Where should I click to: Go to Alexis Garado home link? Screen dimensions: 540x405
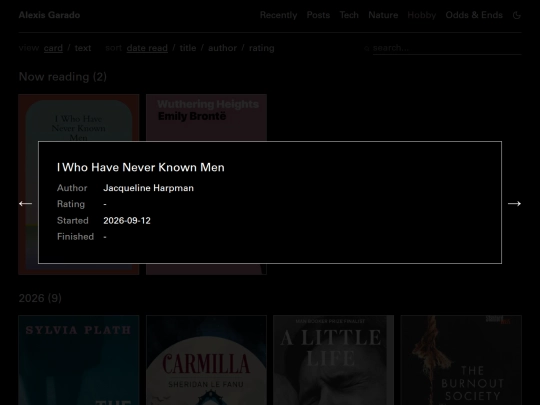tap(49, 15)
